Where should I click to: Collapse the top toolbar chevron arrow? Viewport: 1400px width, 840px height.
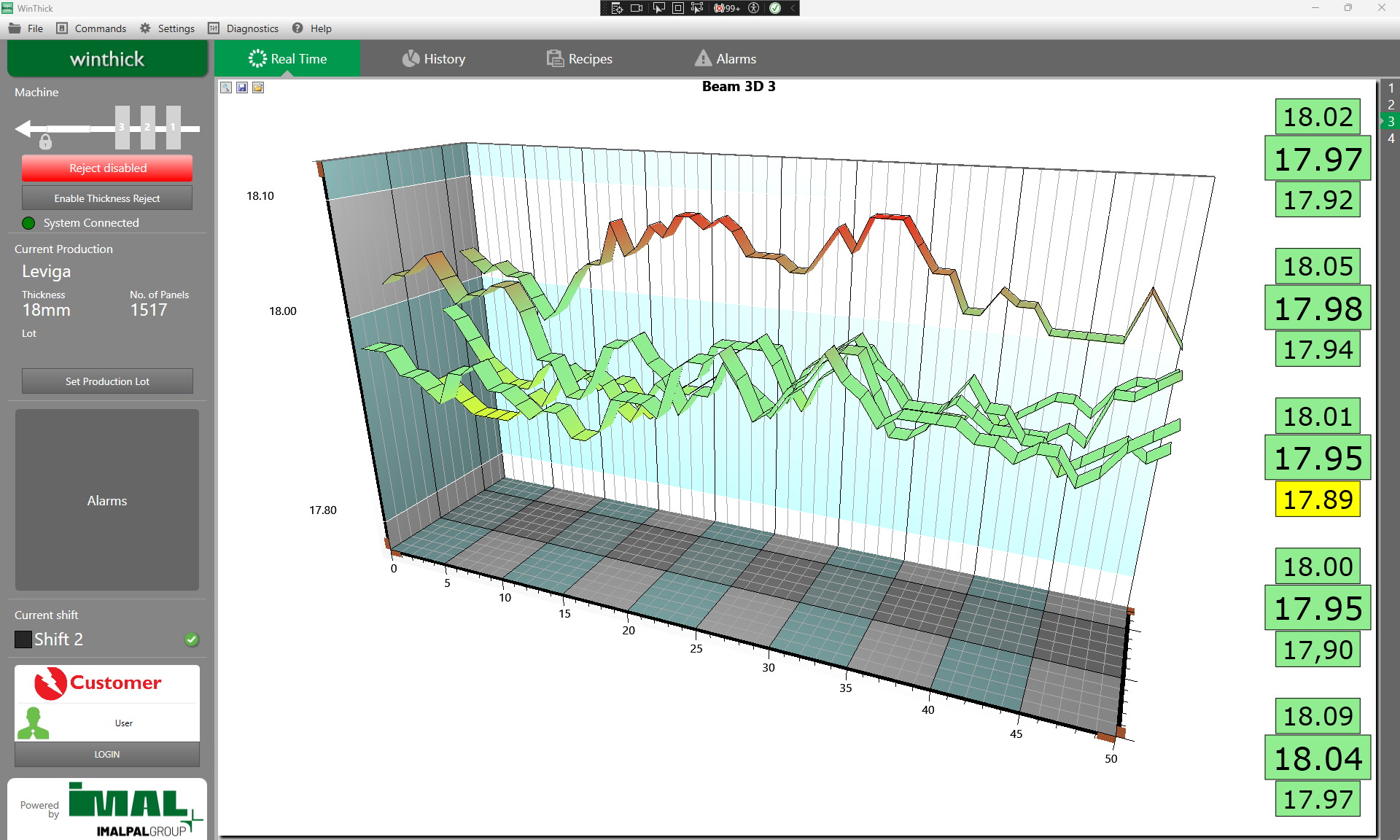click(x=793, y=8)
